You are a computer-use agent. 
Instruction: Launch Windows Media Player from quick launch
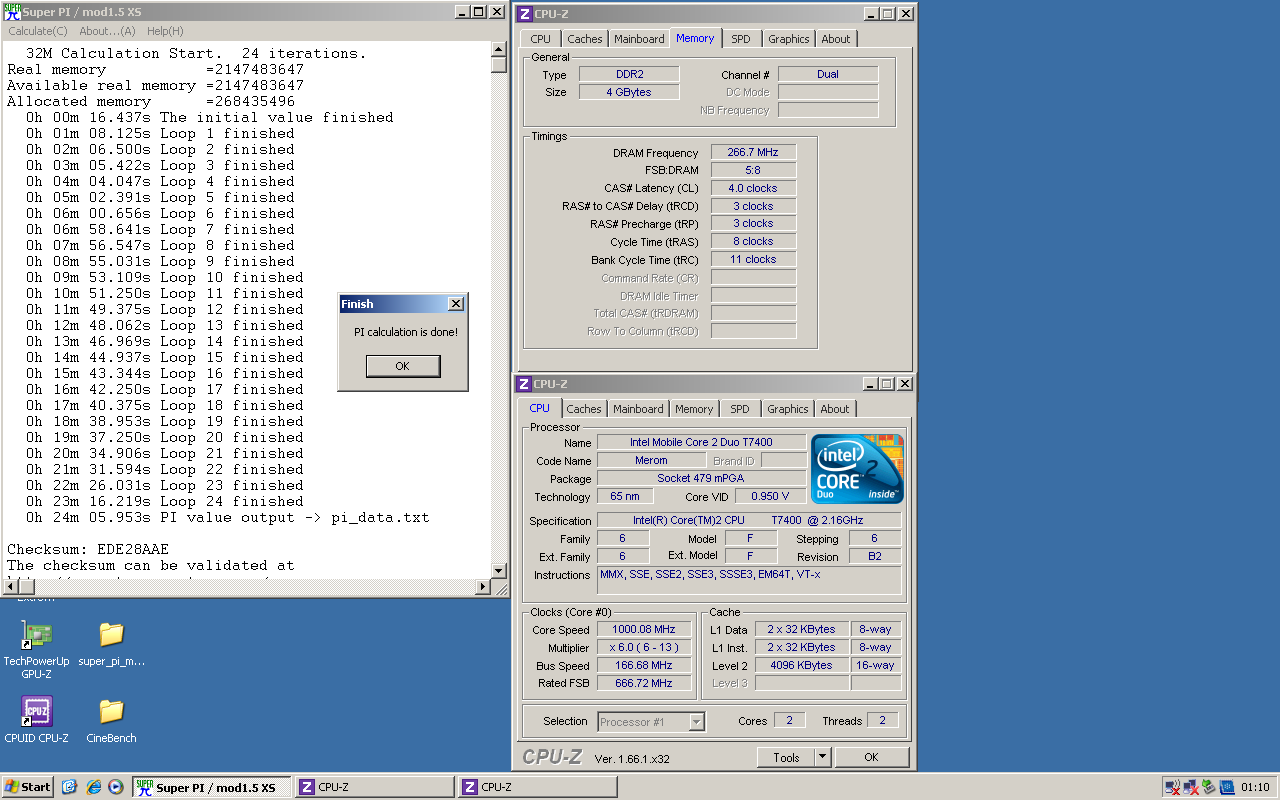point(116,787)
